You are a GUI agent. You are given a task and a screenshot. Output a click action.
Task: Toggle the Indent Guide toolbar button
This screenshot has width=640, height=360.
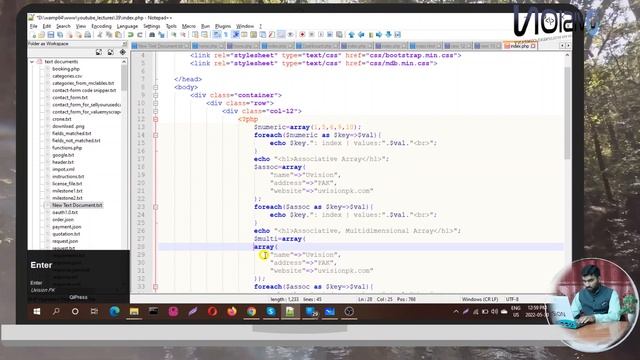[x=235, y=35]
